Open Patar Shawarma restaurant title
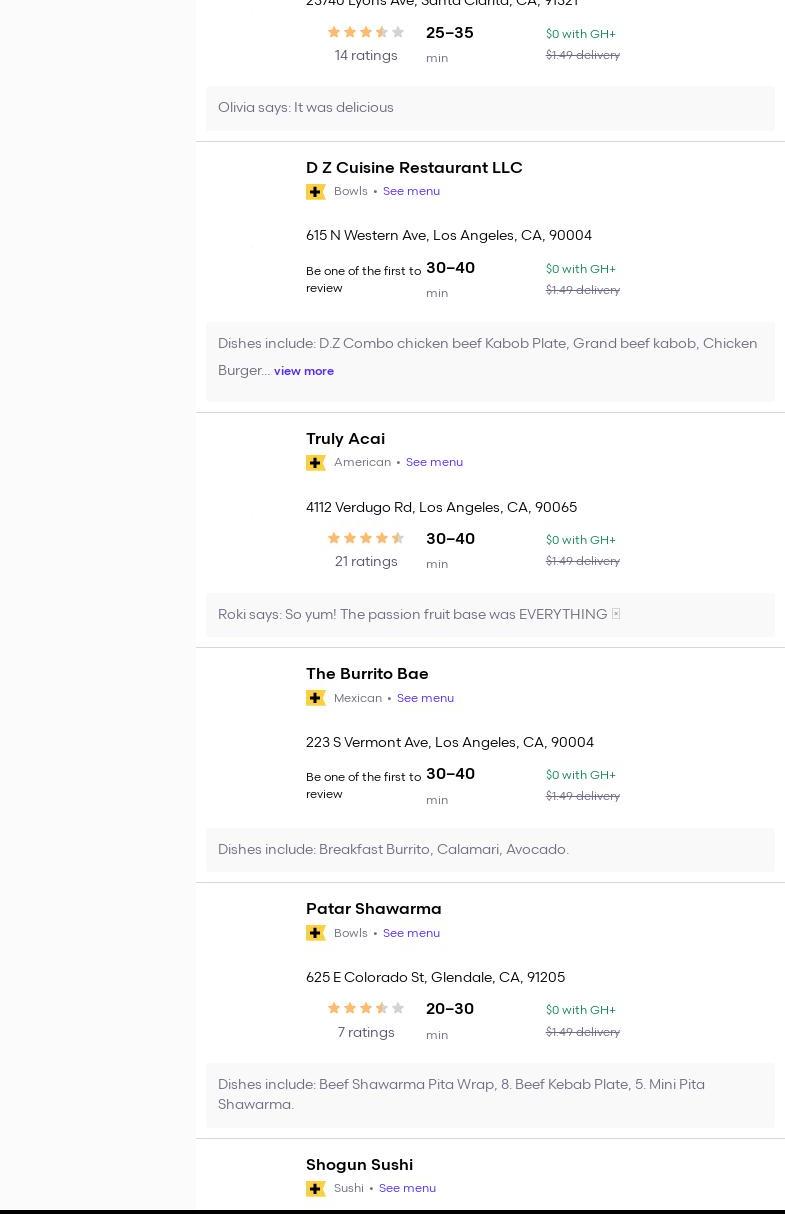The height and width of the screenshot is (1214, 785). tap(373, 909)
